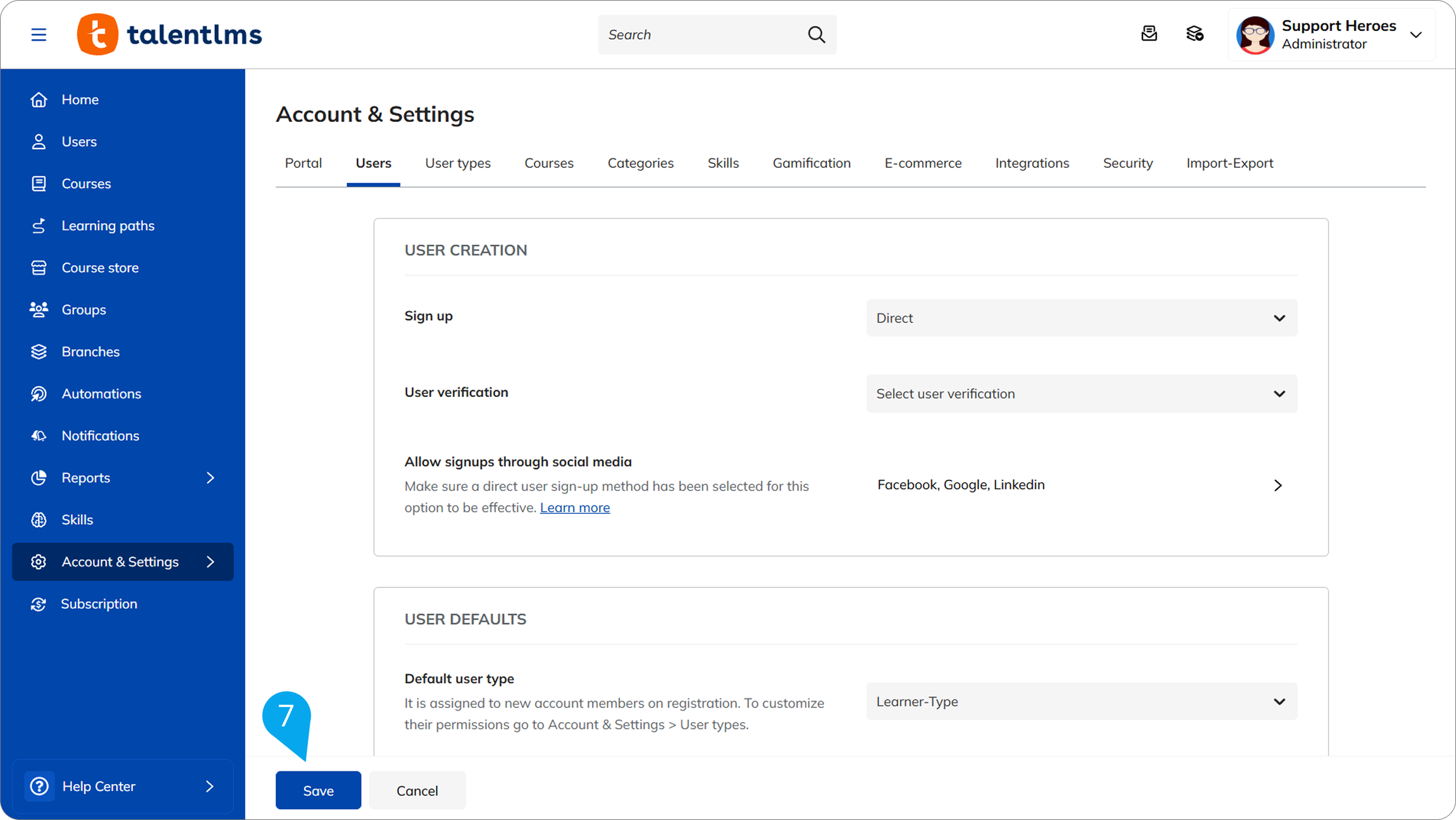Switch to the Gamification tab
Viewport: 1456px width, 820px height.
coord(811,163)
